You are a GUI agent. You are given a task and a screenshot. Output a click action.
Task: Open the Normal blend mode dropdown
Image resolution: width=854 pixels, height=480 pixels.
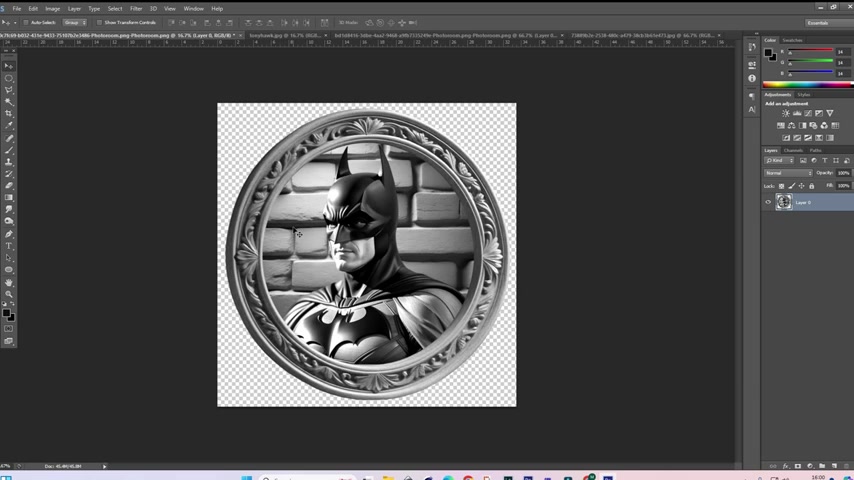[x=788, y=173]
